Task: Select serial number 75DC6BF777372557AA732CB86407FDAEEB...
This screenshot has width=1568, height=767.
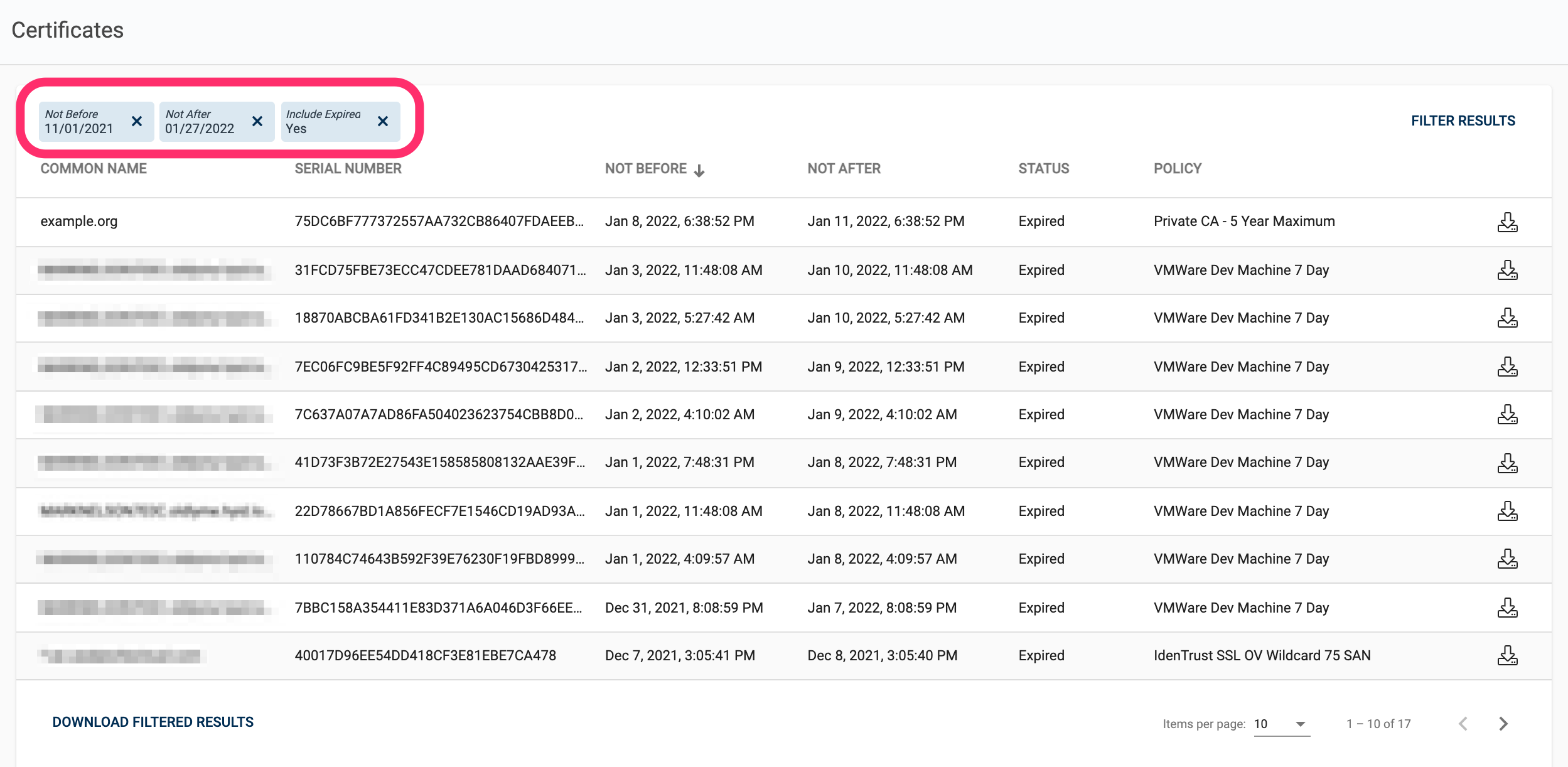Action: coord(439,222)
